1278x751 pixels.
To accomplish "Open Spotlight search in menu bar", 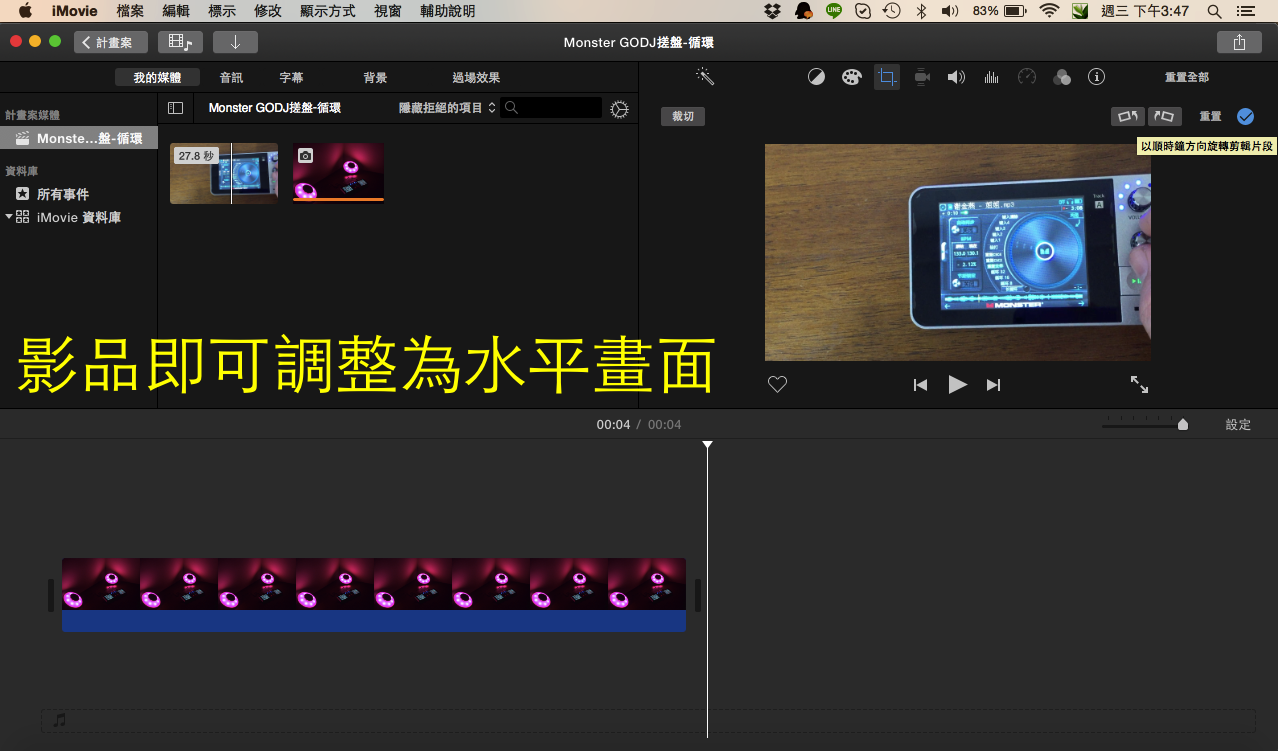I will coord(1214,11).
